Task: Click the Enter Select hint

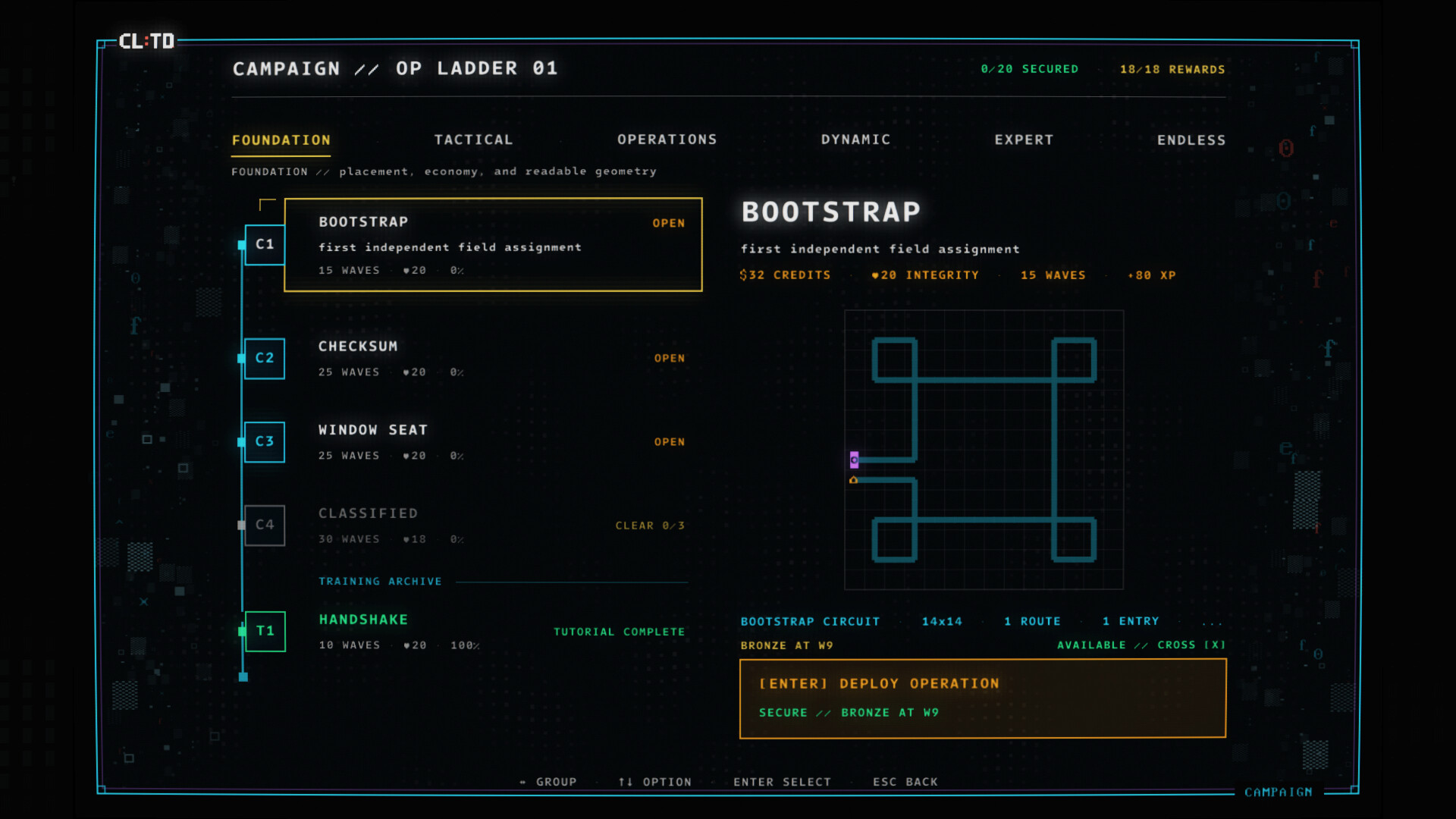Action: tap(782, 782)
